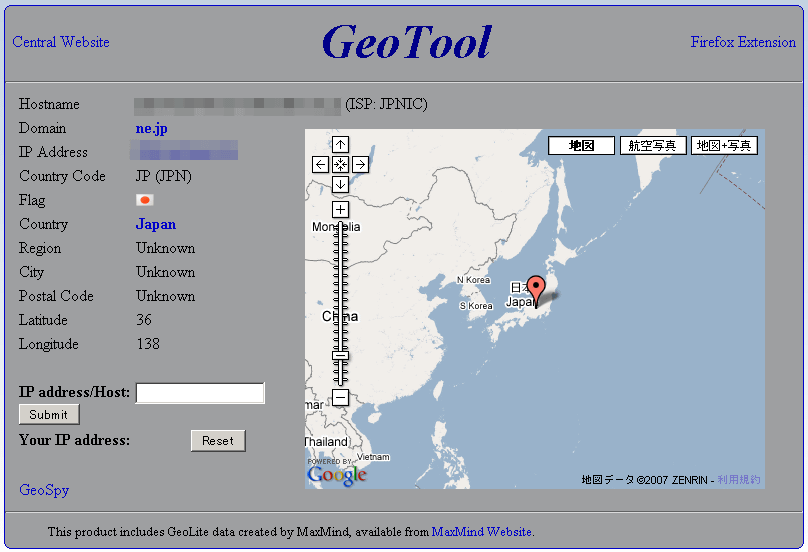Open the ne.jp domain link
Image resolution: width=808 pixels, height=552 pixels.
click(x=152, y=128)
